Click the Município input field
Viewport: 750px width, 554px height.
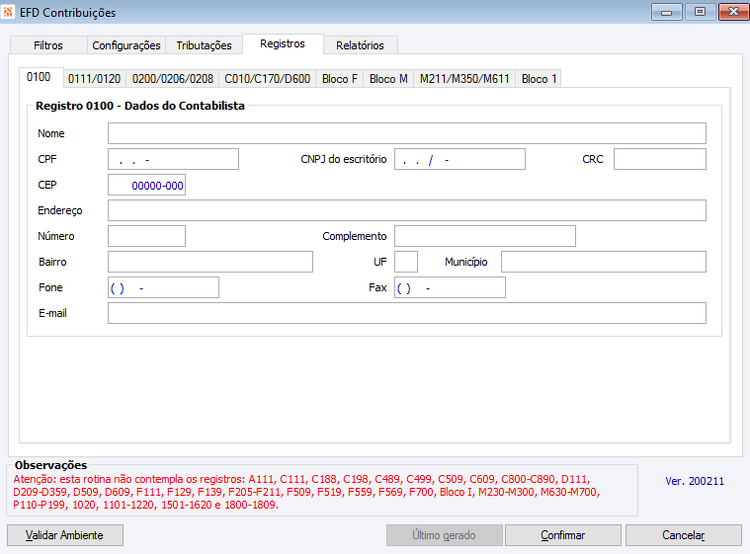(604, 262)
